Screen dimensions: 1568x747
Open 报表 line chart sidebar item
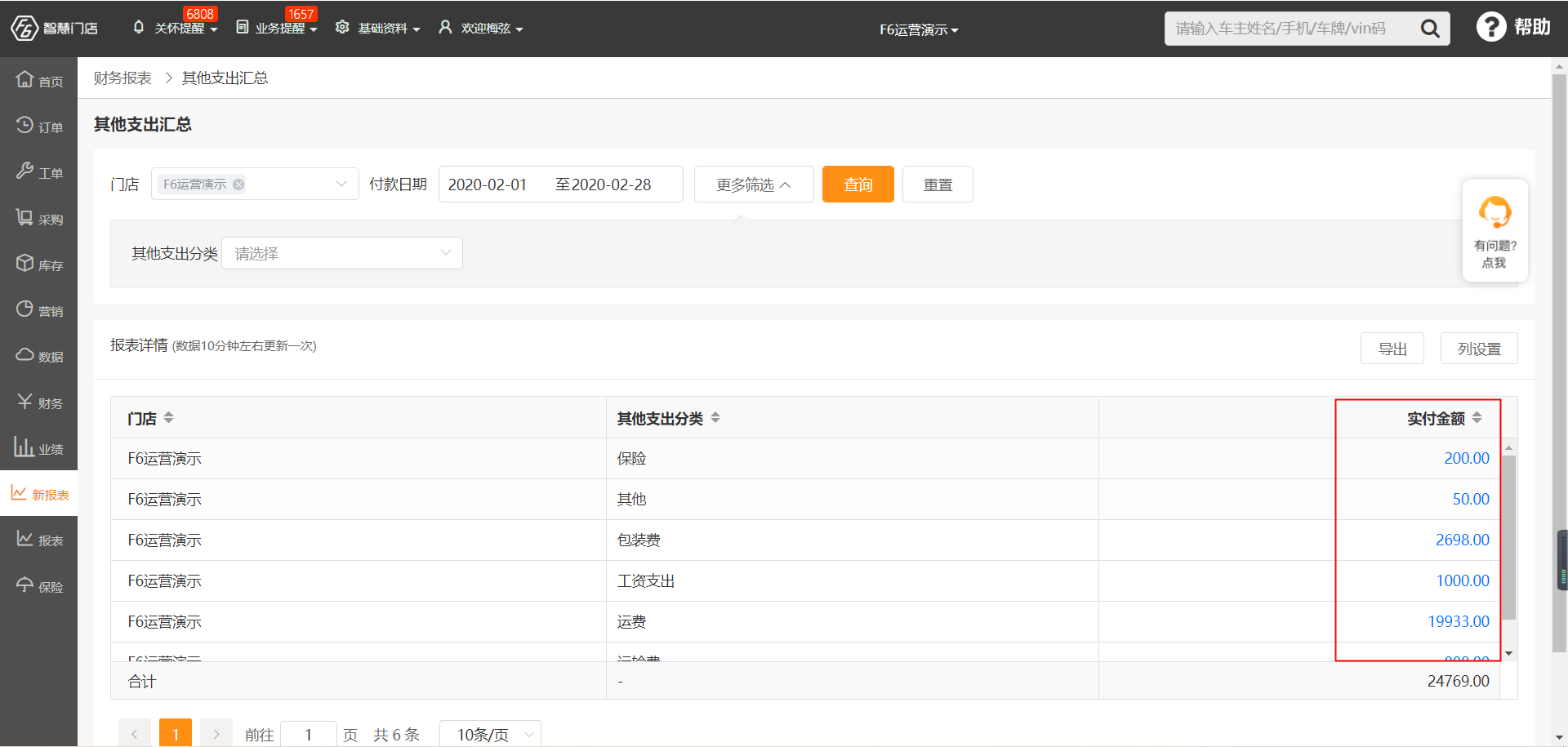[x=39, y=539]
